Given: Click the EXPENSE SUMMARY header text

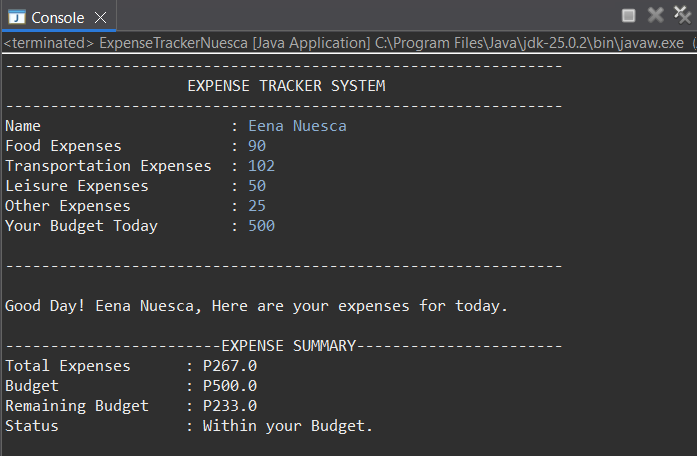Looking at the screenshot, I should (x=288, y=346).
